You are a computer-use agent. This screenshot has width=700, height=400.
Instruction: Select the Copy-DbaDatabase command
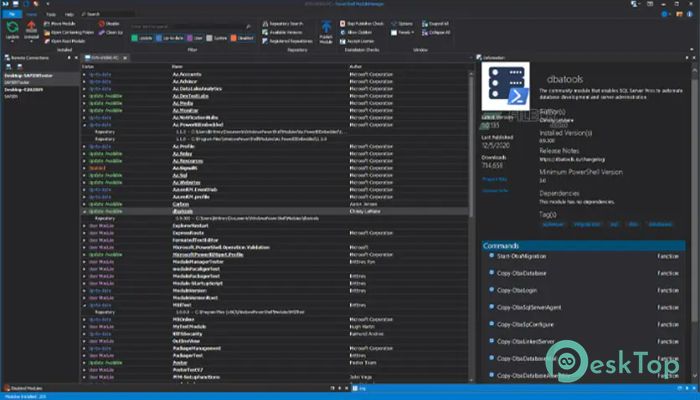[521, 273]
